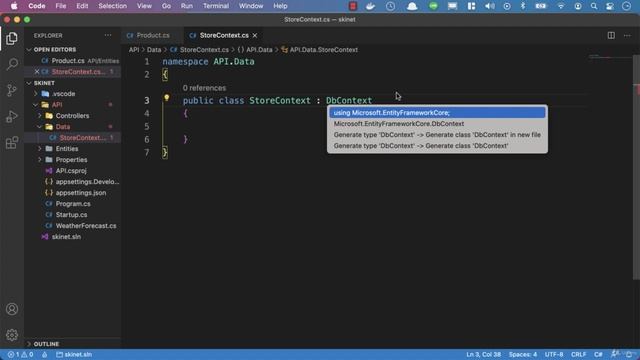The image size is (640, 360).
Task: Click the skinet.sln status bar item
Action: pos(74,354)
